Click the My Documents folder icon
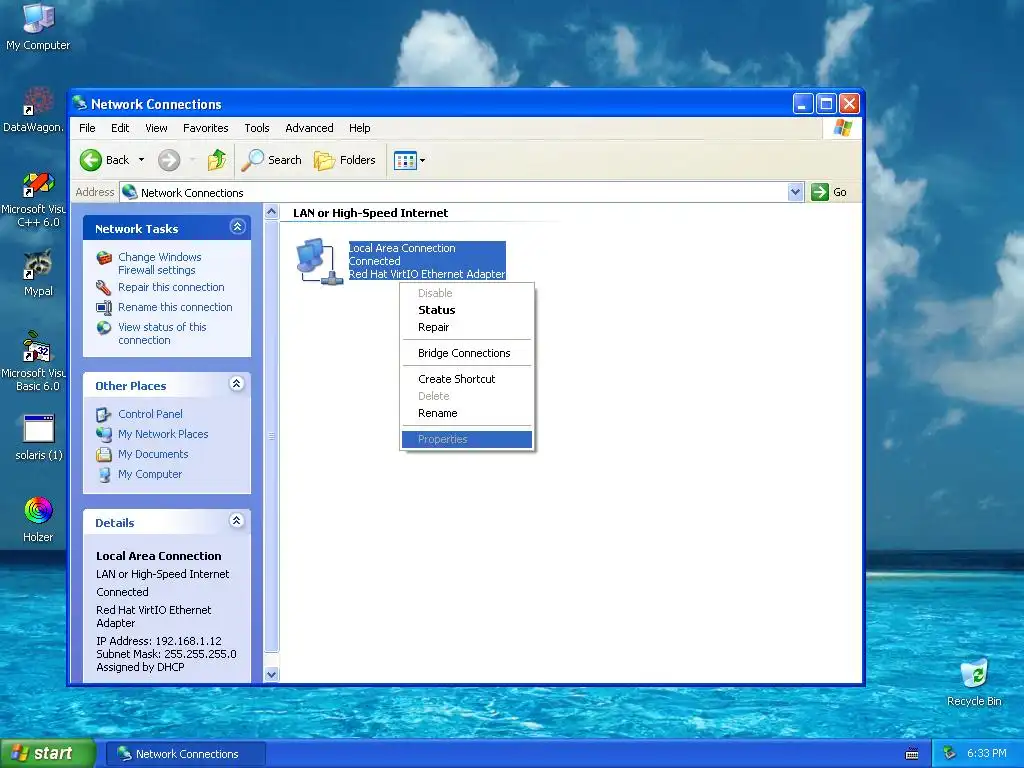The image size is (1024, 768). pyautogui.click(x=103, y=455)
